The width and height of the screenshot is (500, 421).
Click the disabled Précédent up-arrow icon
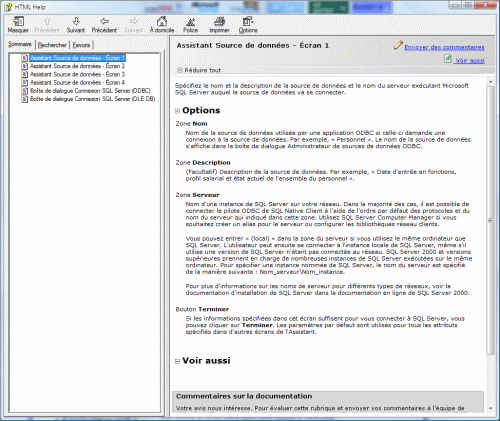pyautogui.click(x=47, y=22)
